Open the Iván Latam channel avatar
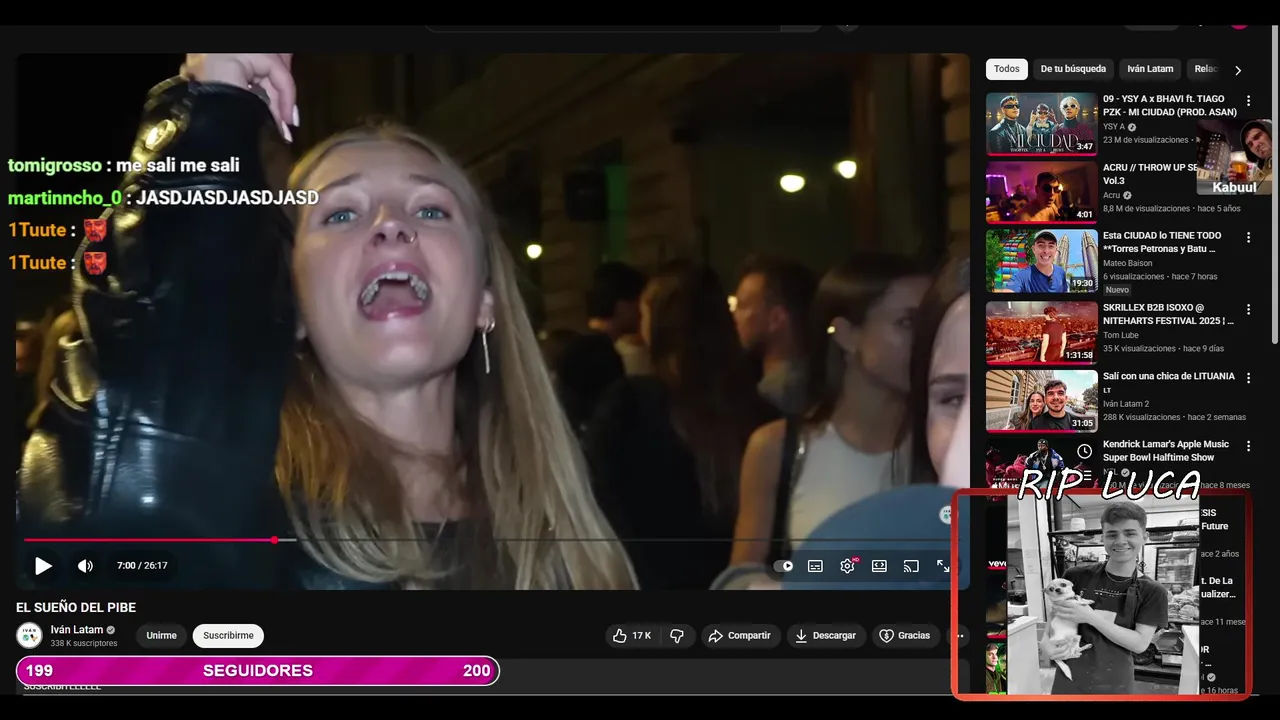This screenshot has height=720, width=1280. click(x=30, y=636)
